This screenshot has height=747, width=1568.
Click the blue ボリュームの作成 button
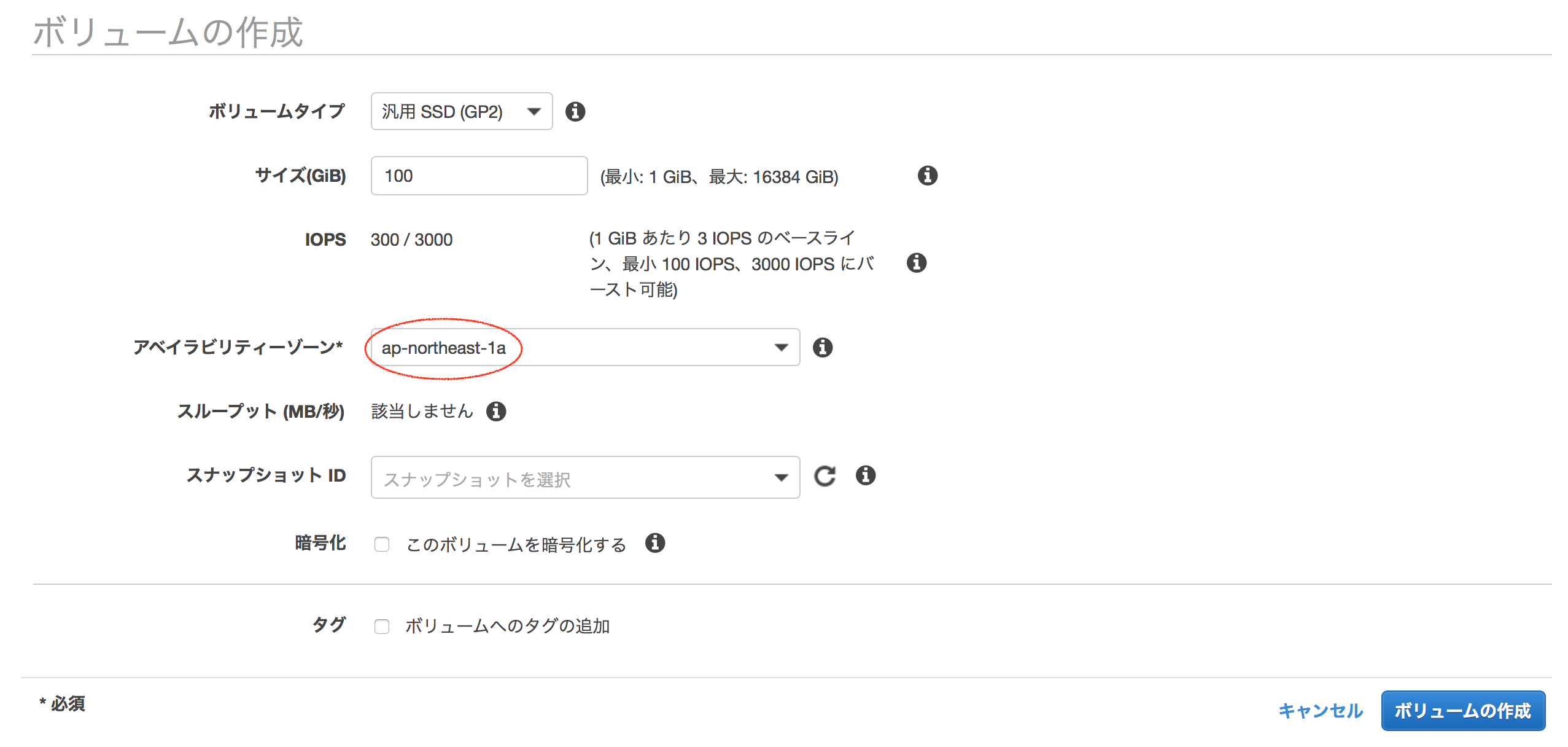pyautogui.click(x=1462, y=711)
